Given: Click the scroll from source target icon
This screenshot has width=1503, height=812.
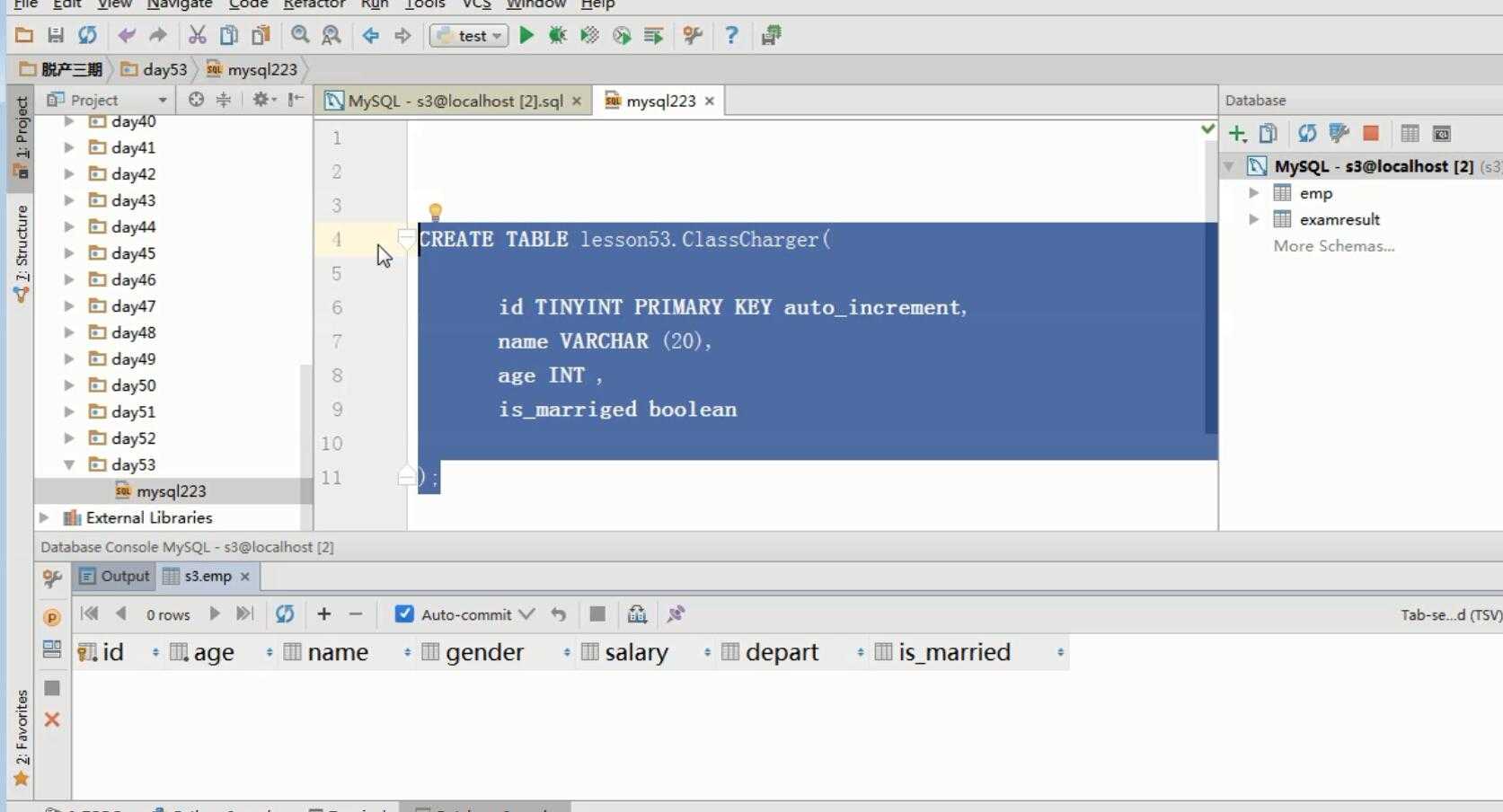Looking at the screenshot, I should point(196,100).
